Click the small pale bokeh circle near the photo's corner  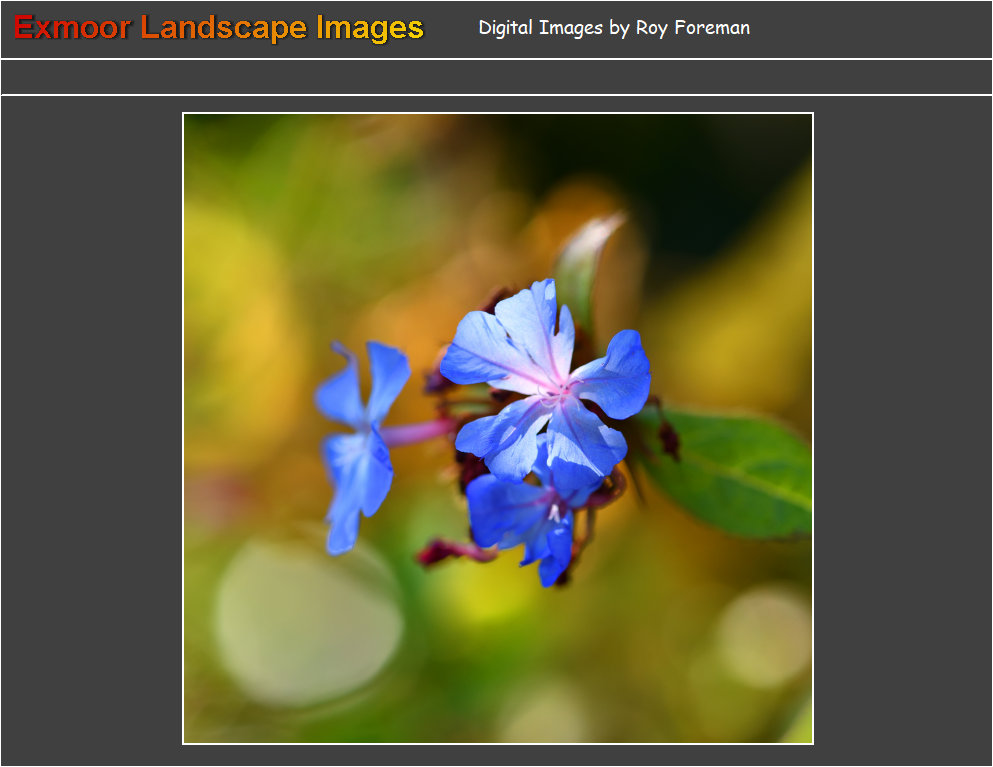(765, 637)
